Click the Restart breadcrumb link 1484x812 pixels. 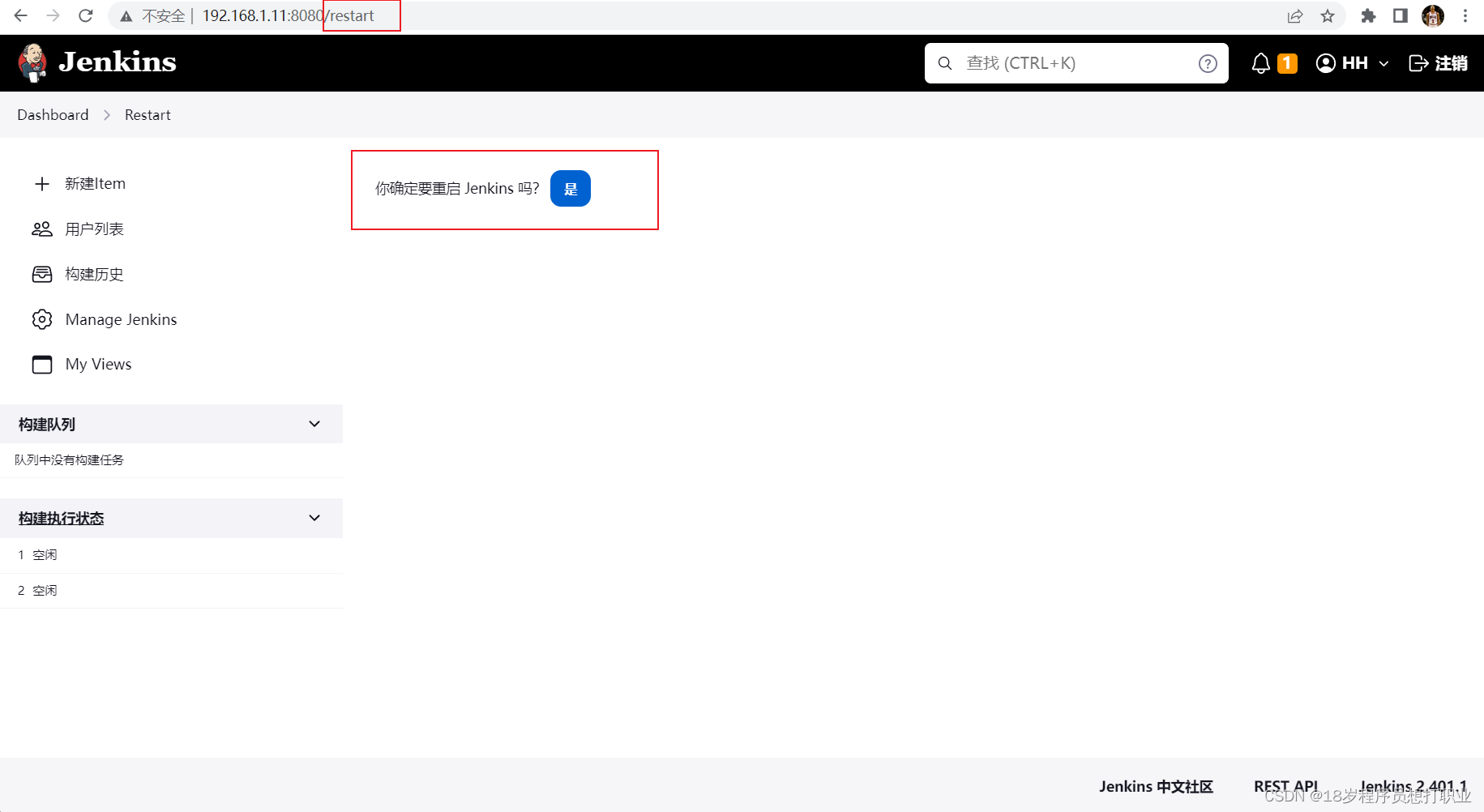148,115
